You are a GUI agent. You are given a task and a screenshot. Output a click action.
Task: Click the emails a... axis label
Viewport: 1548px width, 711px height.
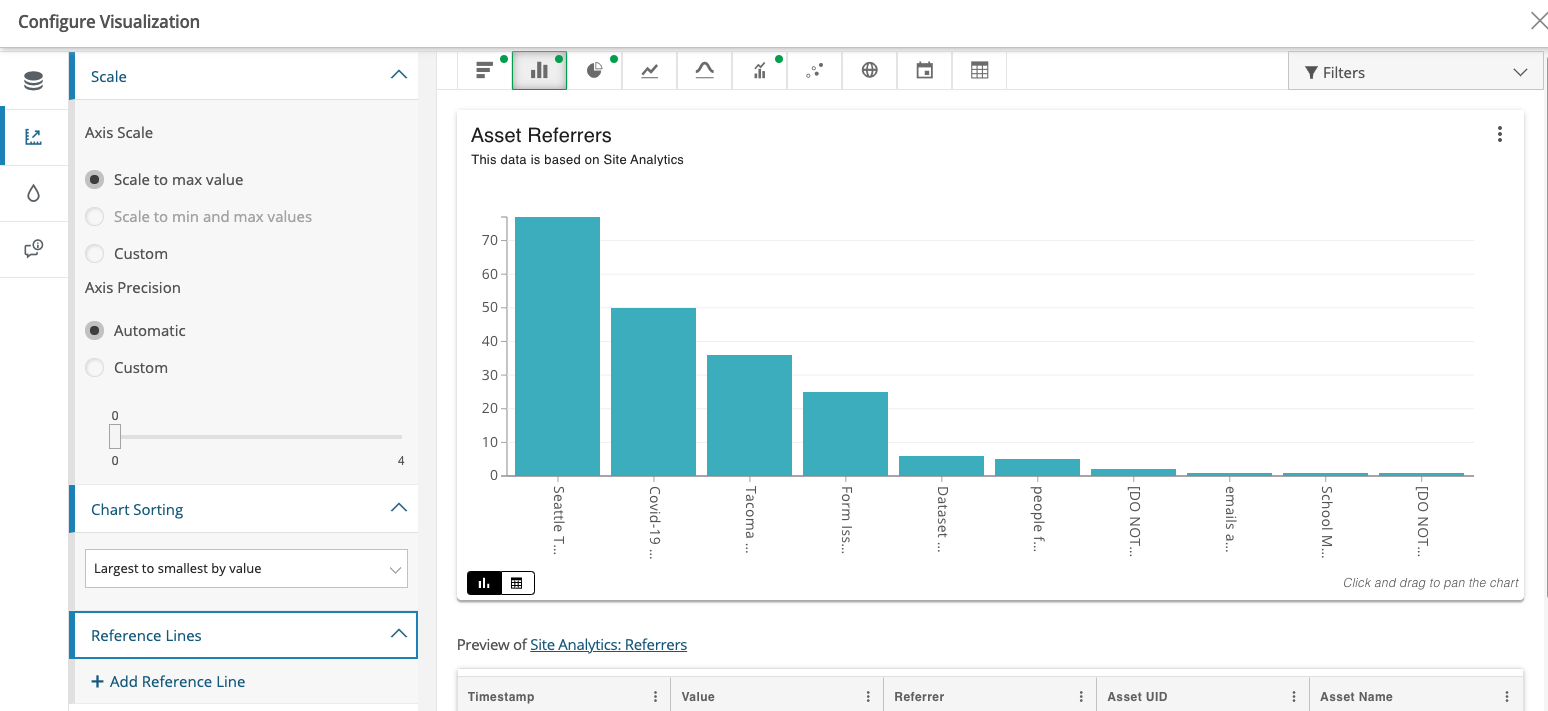(x=1229, y=519)
